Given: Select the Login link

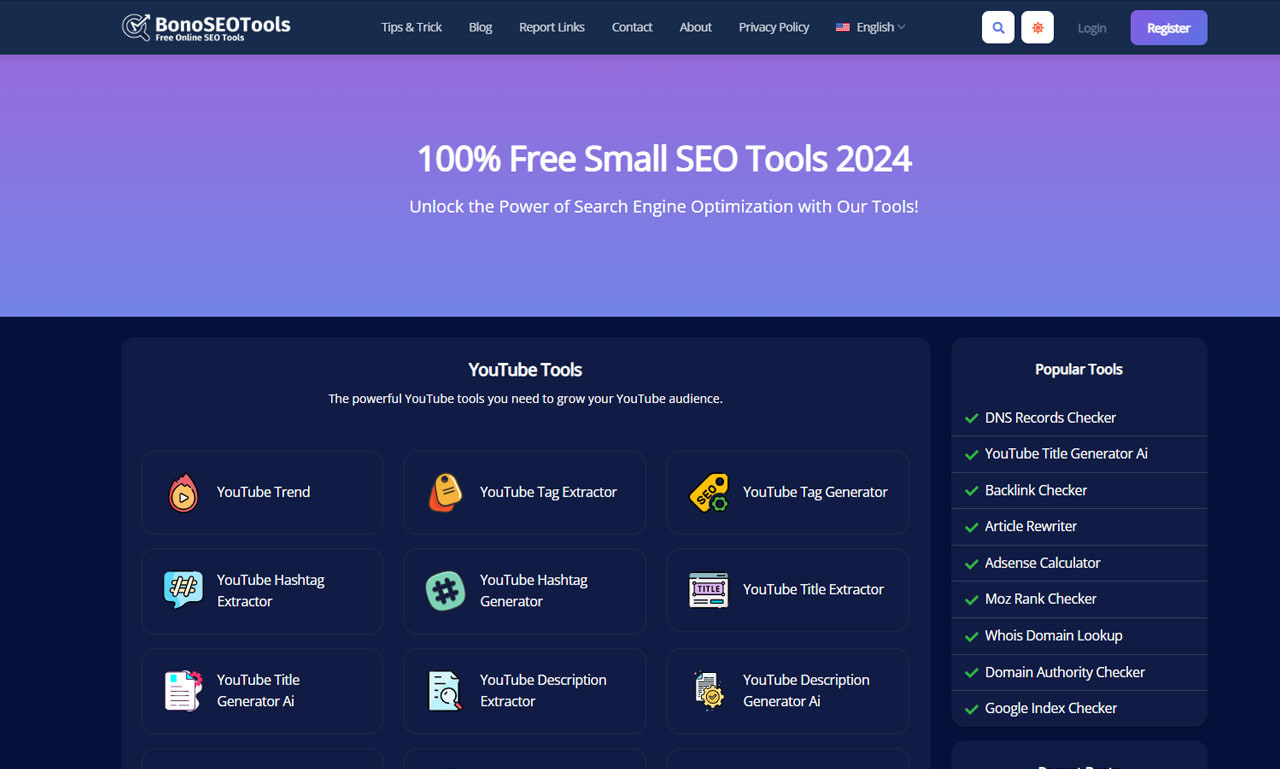Looking at the screenshot, I should click(1091, 27).
